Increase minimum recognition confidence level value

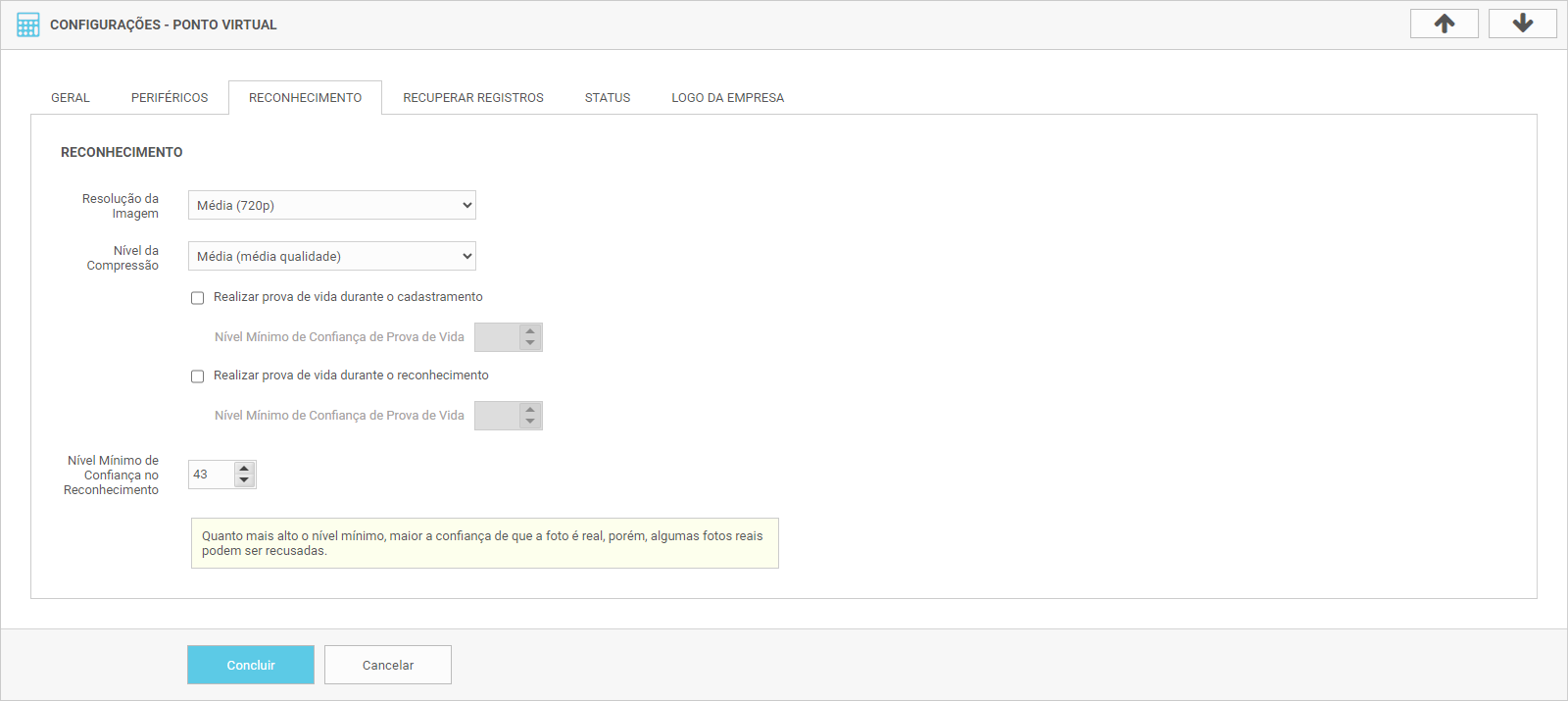(x=244, y=469)
